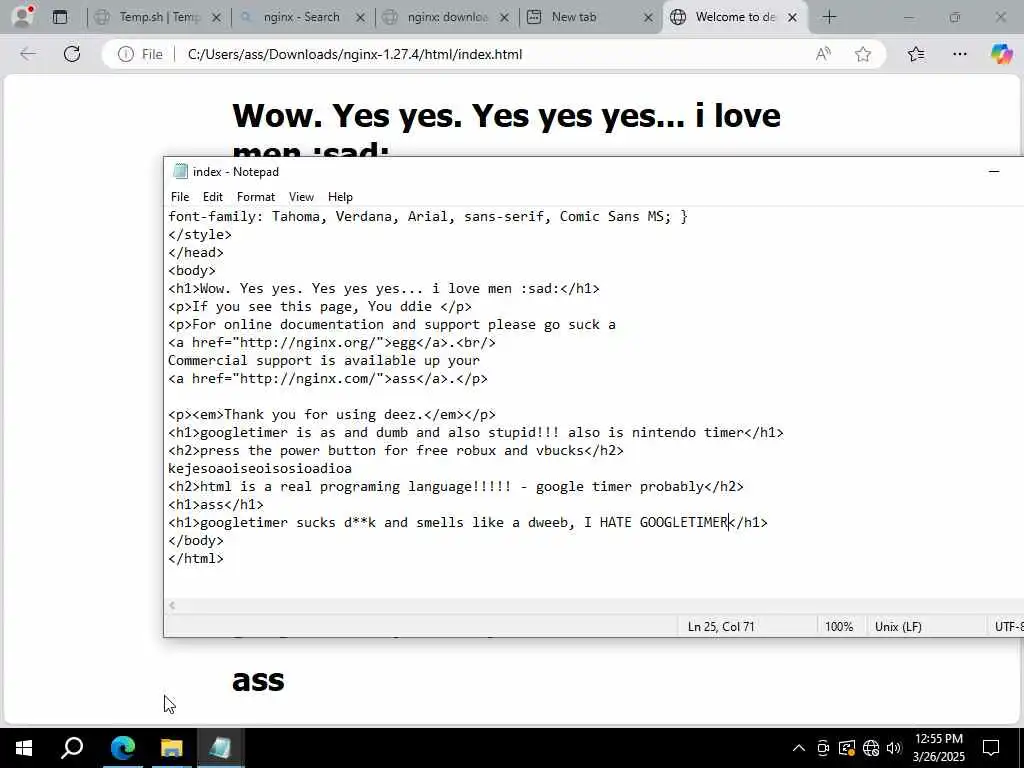
Task: Switch to the nginx: download tab
Action: [447, 17]
